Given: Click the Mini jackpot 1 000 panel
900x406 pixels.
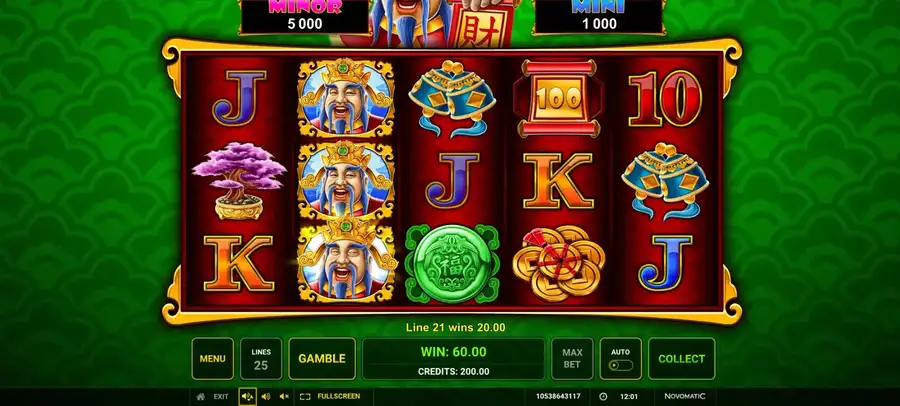Looking at the screenshot, I should point(598,17).
